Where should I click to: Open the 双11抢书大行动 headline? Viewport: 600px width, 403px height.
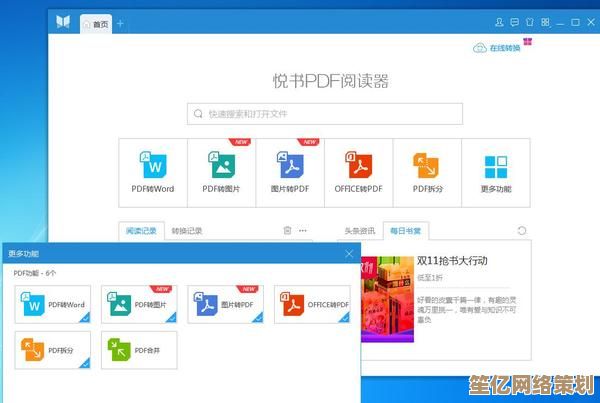pyautogui.click(x=452, y=261)
